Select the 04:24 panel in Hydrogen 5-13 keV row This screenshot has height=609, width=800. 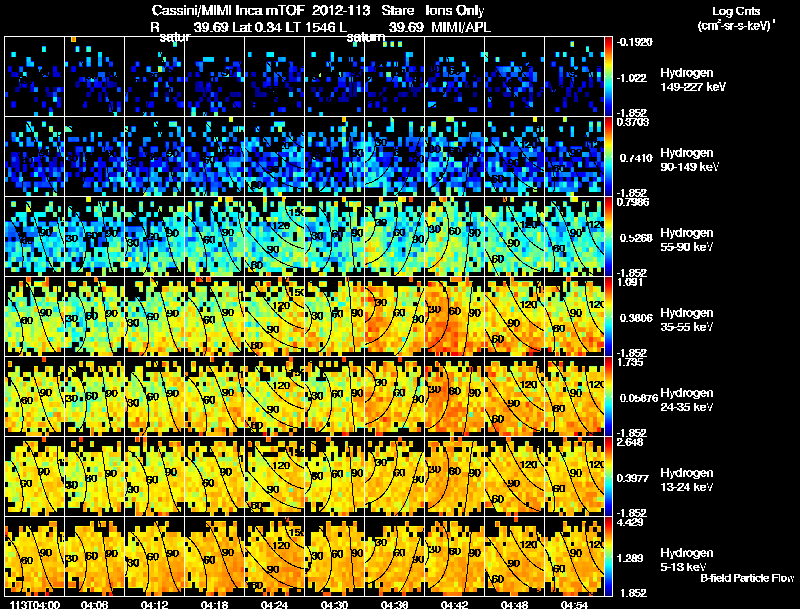pyautogui.click(x=274, y=556)
